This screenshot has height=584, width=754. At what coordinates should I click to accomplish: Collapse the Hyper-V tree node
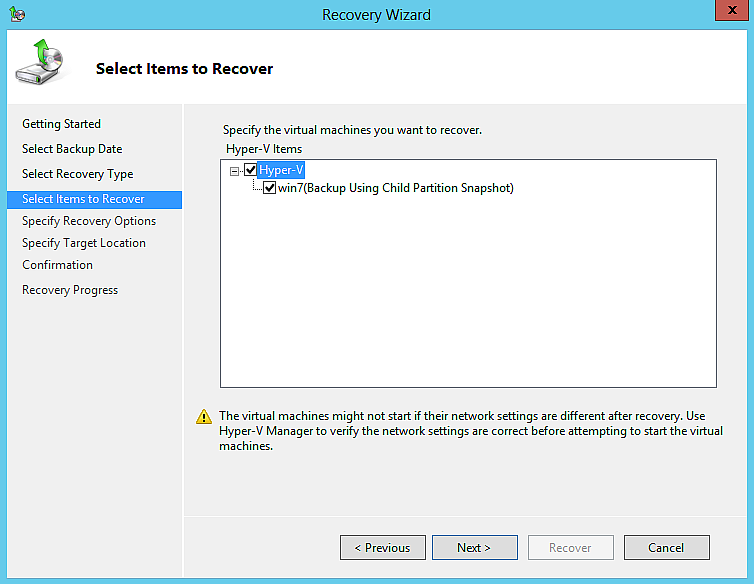[234, 171]
